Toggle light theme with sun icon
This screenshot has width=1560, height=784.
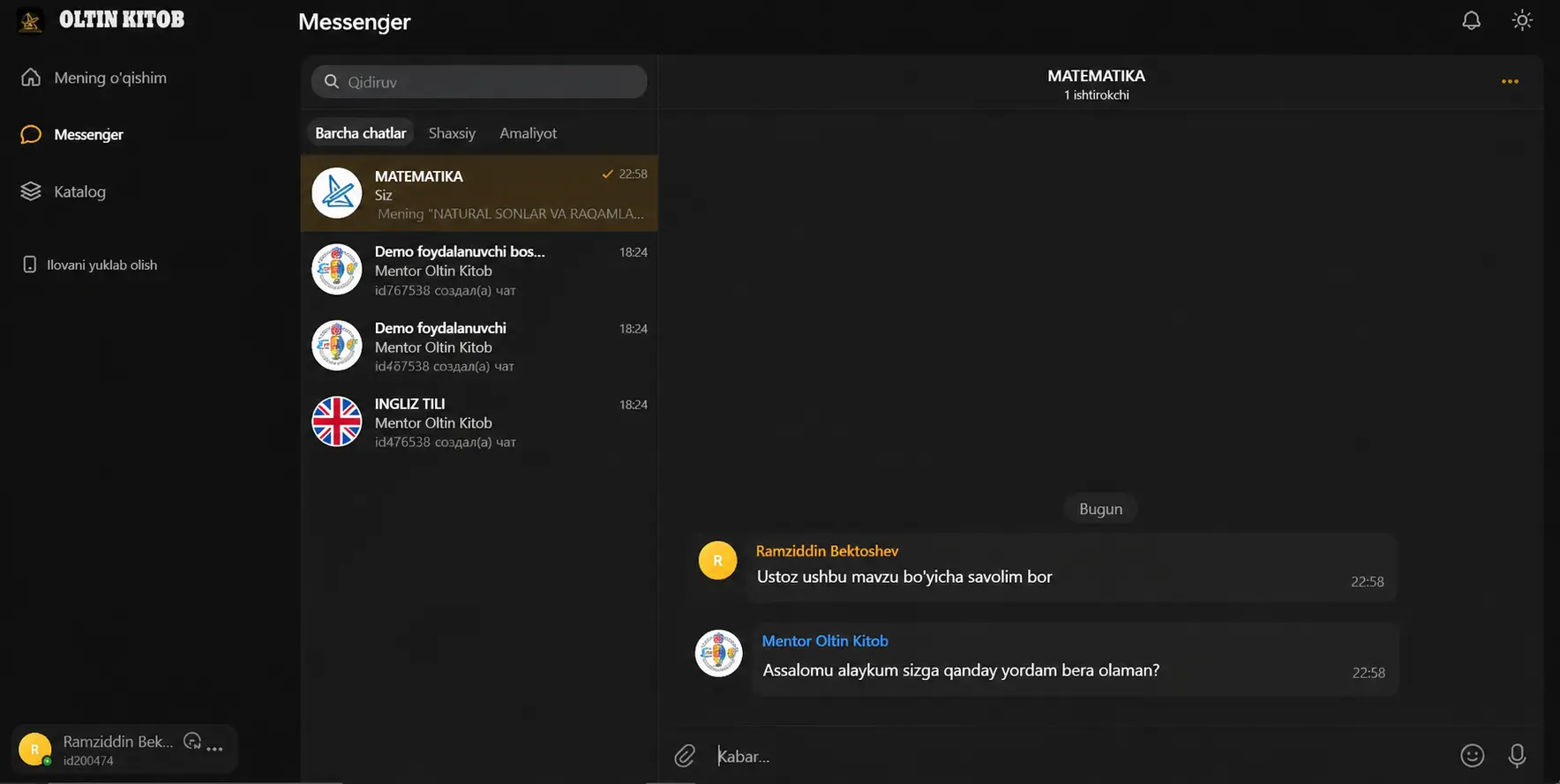point(1522,20)
